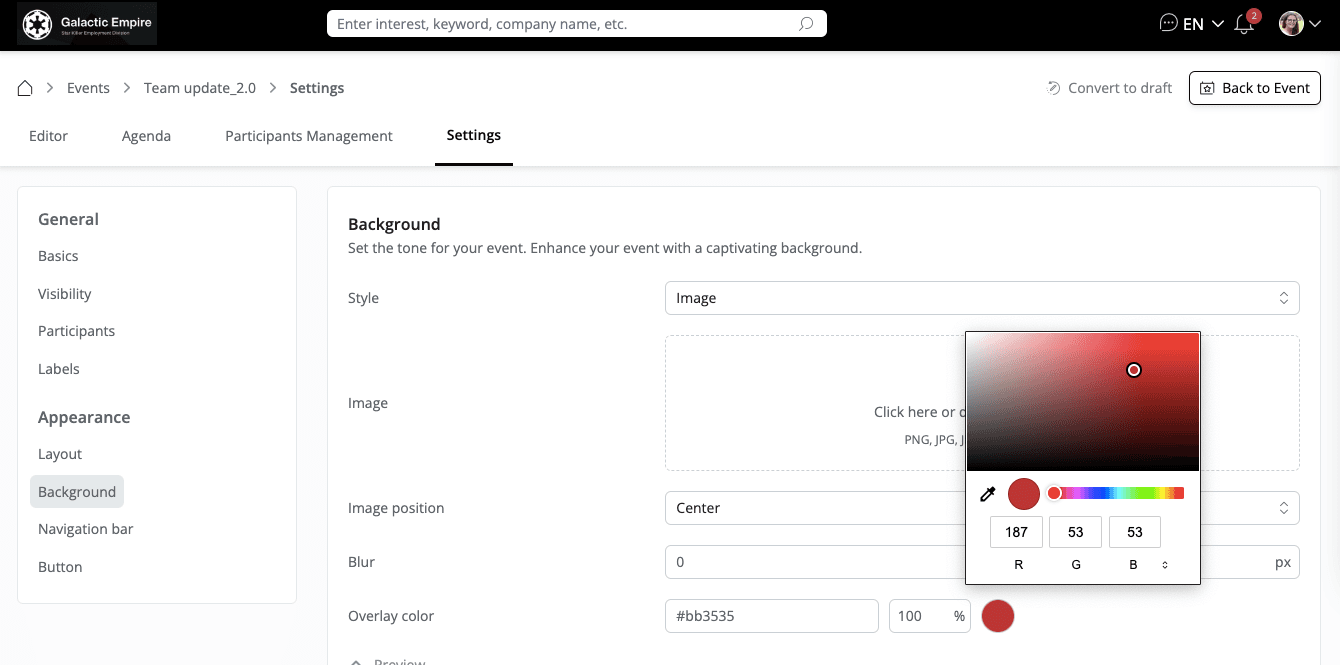The image size is (1340, 665).
Task: Switch to the Editor tab
Action: [x=48, y=136]
